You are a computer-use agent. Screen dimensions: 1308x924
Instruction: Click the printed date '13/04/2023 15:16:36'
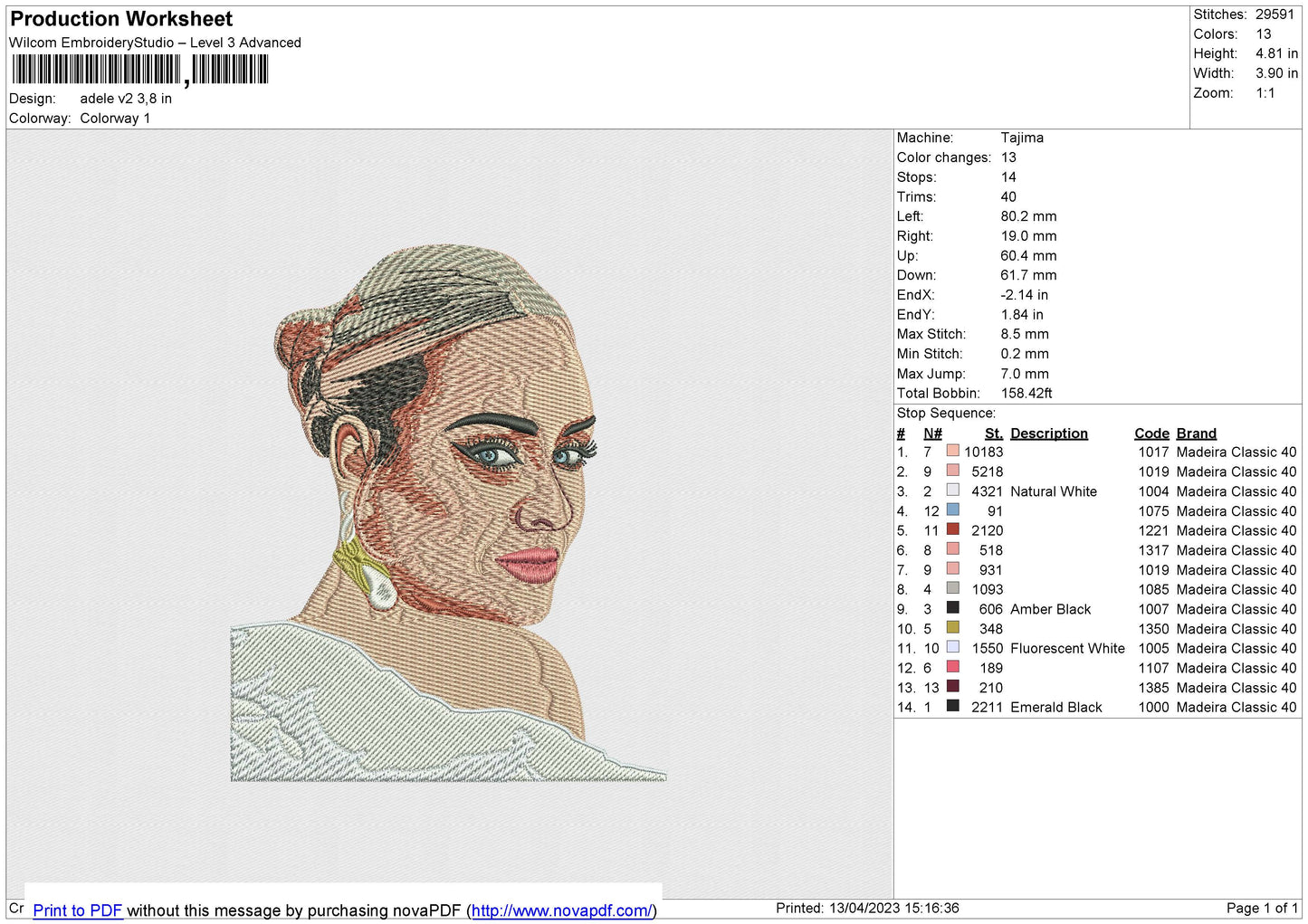[x=894, y=908]
